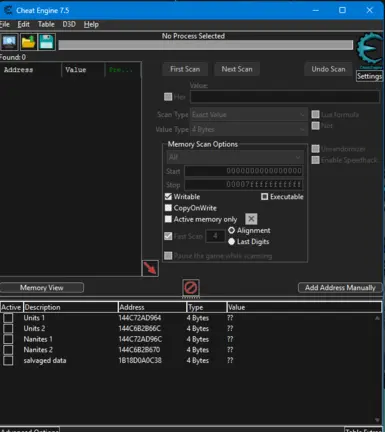Screen dimensions: 385x432
Task: Enable the Executable checkbox
Action: 264,197
